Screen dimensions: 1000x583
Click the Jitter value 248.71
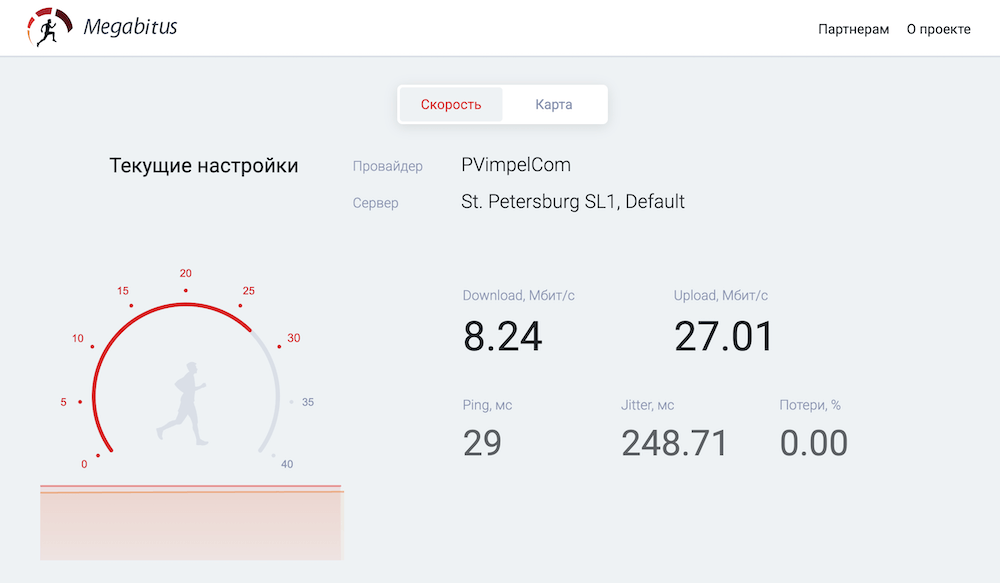pyautogui.click(x=674, y=443)
